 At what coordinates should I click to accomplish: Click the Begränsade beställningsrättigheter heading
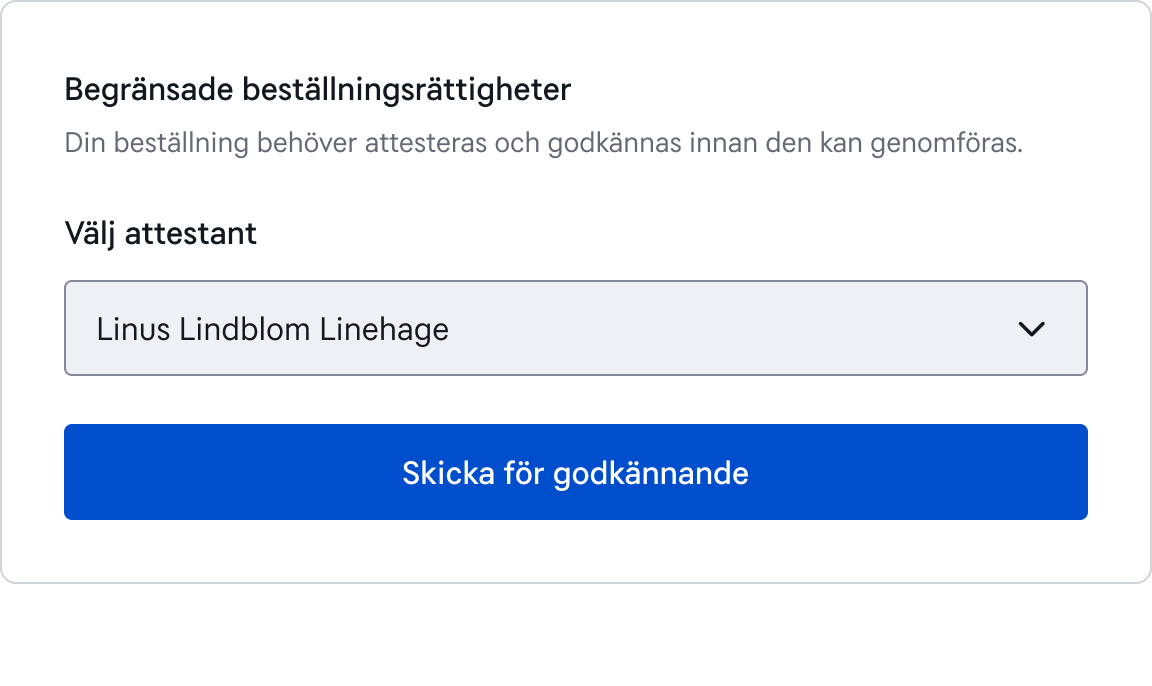317,90
